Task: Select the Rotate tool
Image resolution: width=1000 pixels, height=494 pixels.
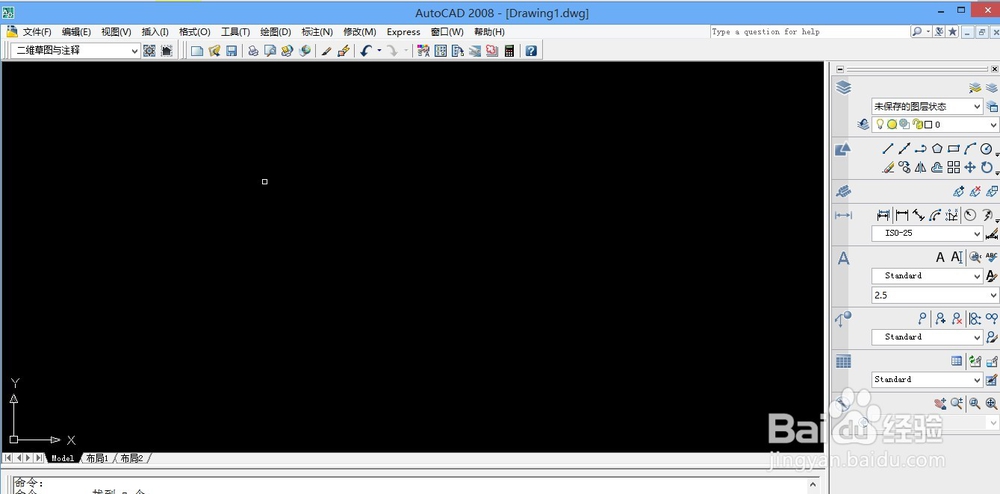Action: [x=987, y=167]
